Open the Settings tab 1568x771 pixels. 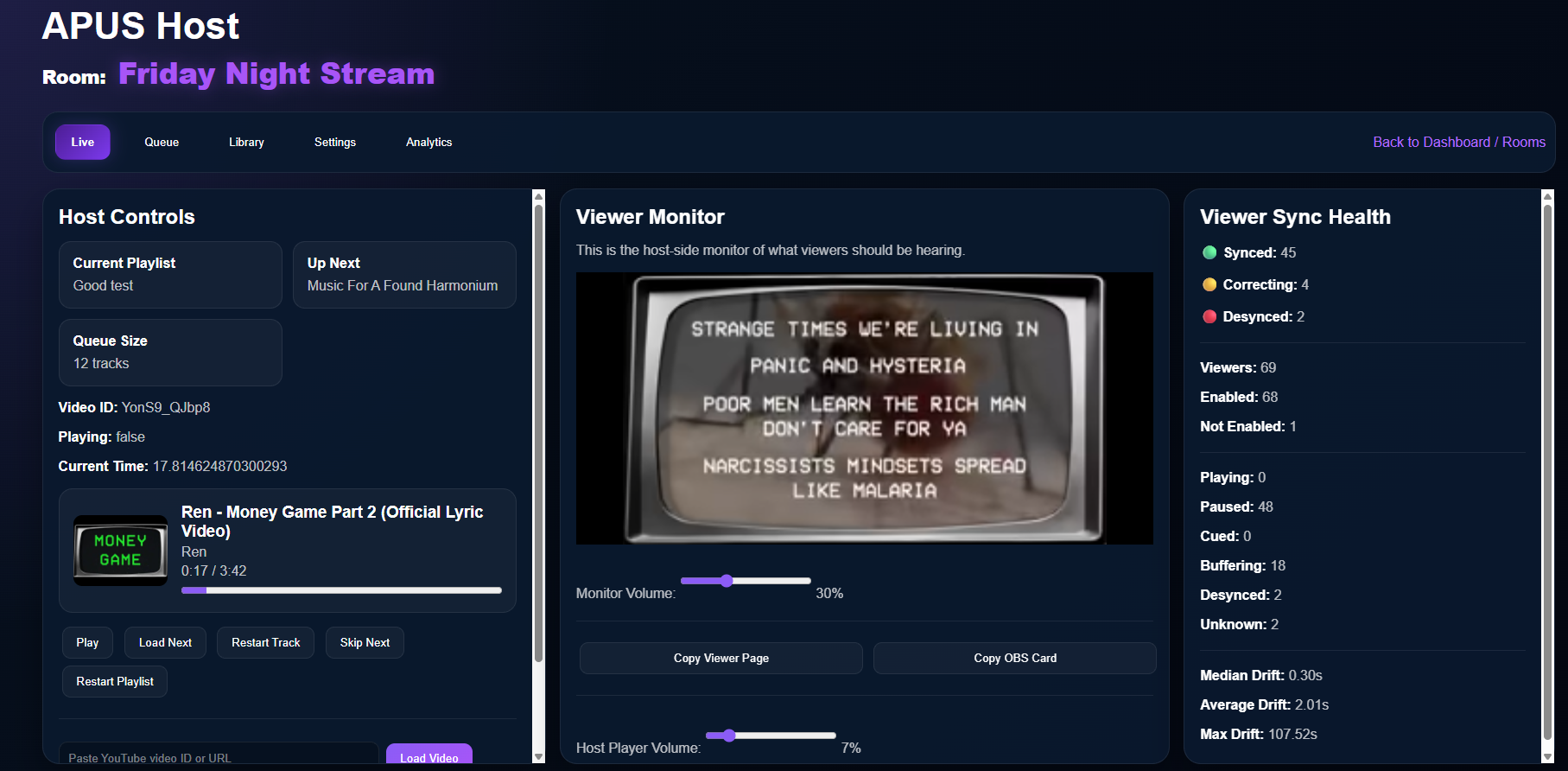click(x=335, y=142)
